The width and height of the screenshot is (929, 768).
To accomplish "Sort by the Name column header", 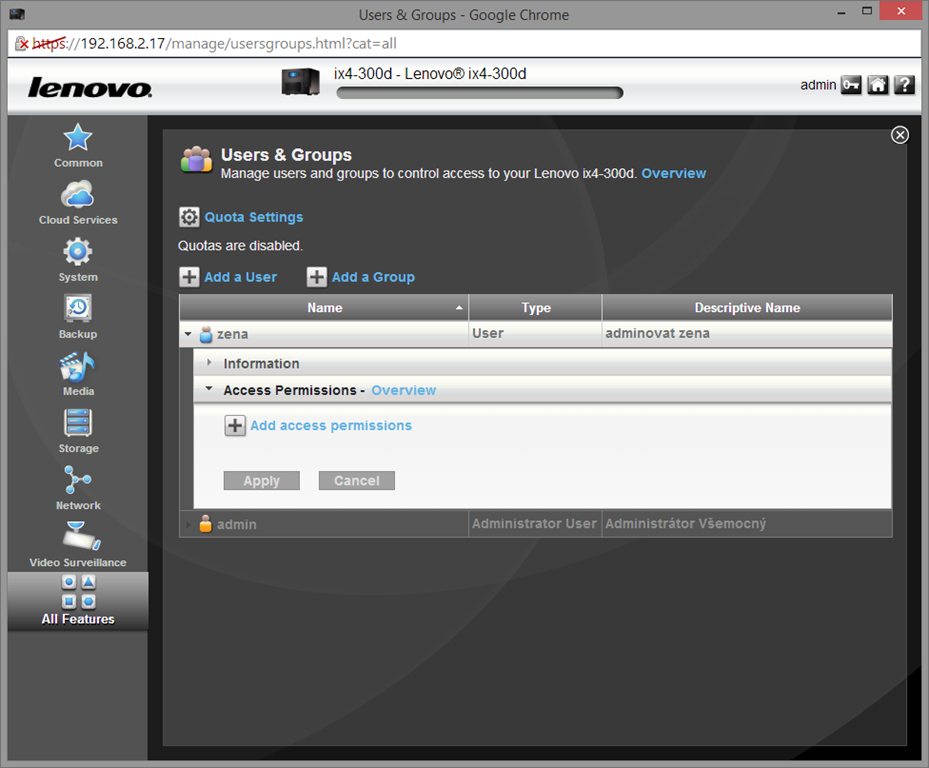I will point(324,308).
